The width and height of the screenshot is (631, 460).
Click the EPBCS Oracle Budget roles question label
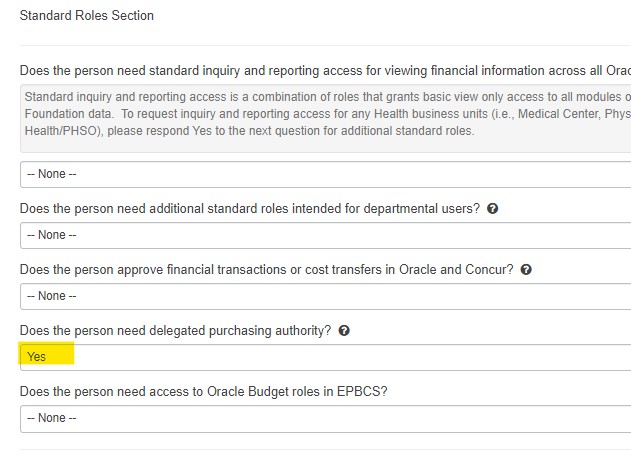click(x=203, y=392)
